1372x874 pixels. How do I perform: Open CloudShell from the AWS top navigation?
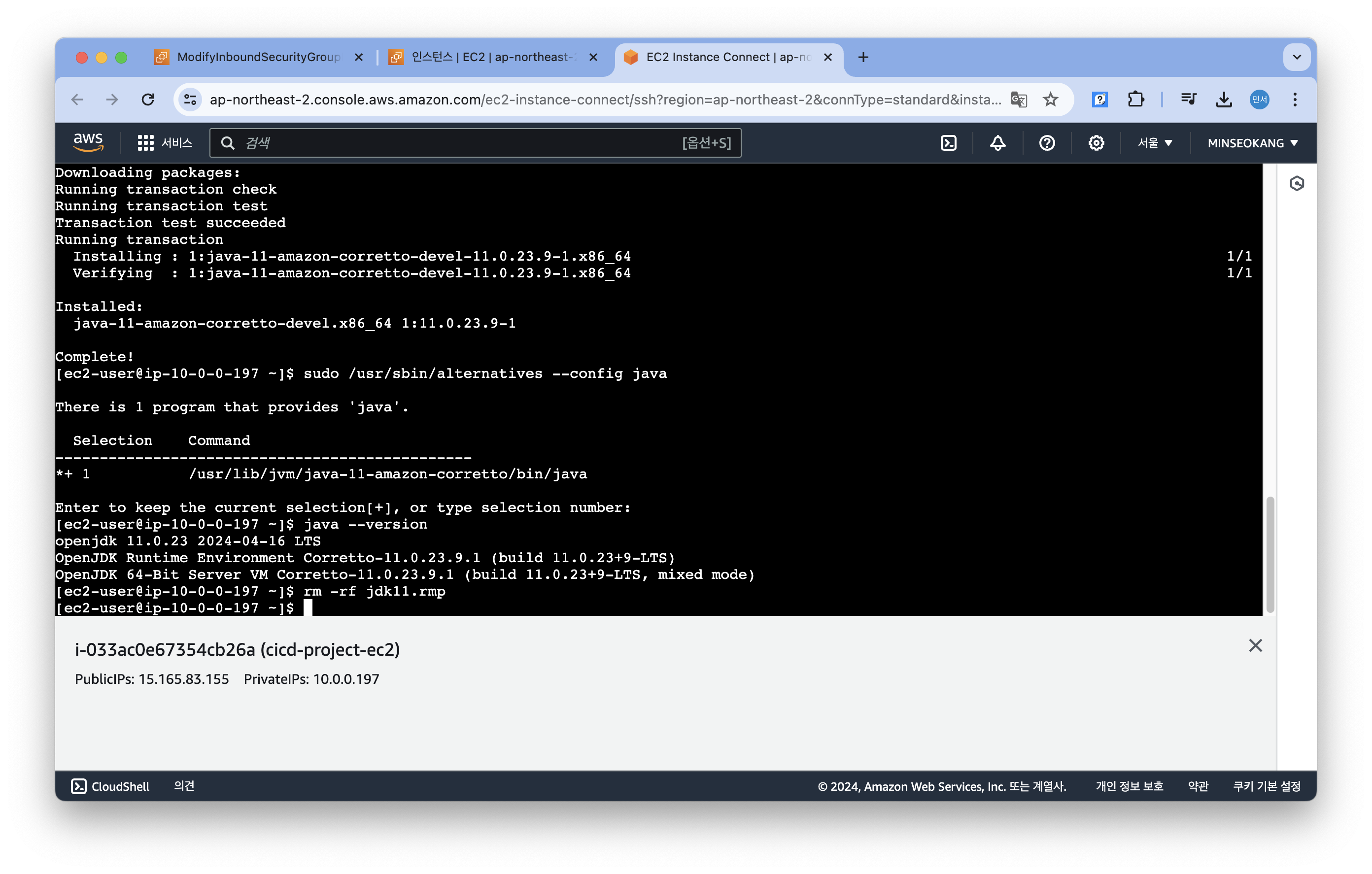[948, 143]
